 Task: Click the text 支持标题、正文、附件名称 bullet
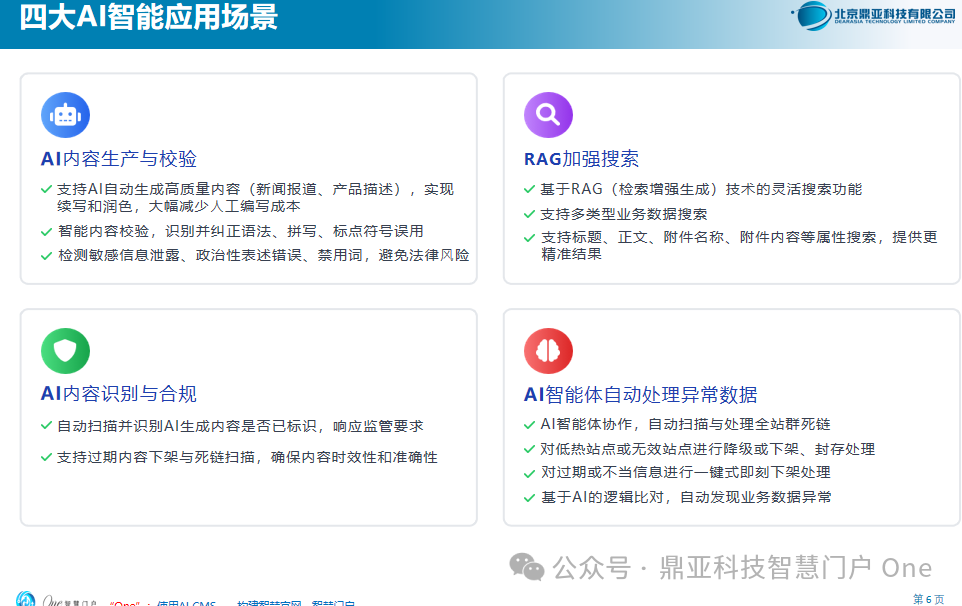739,245
